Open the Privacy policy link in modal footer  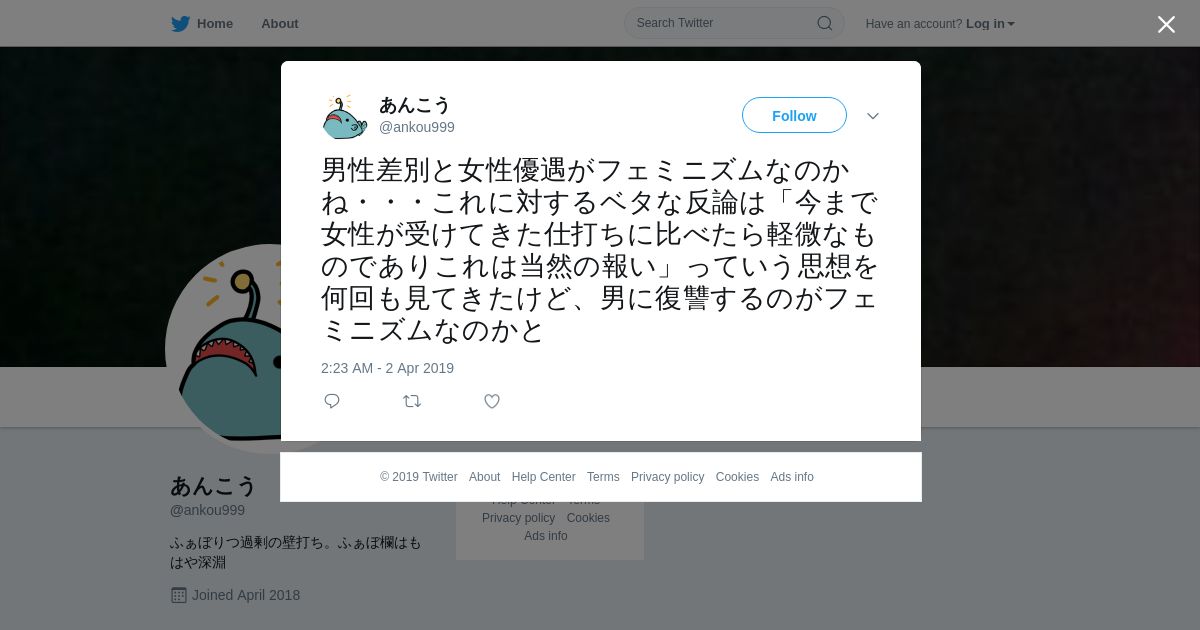coord(667,477)
